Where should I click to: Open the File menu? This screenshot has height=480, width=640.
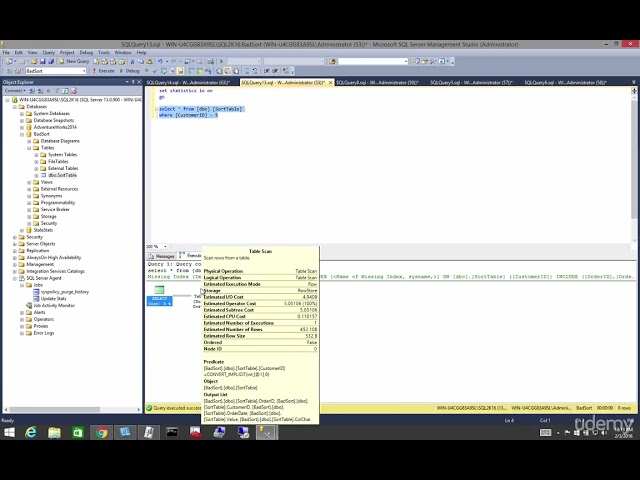(x=6, y=53)
